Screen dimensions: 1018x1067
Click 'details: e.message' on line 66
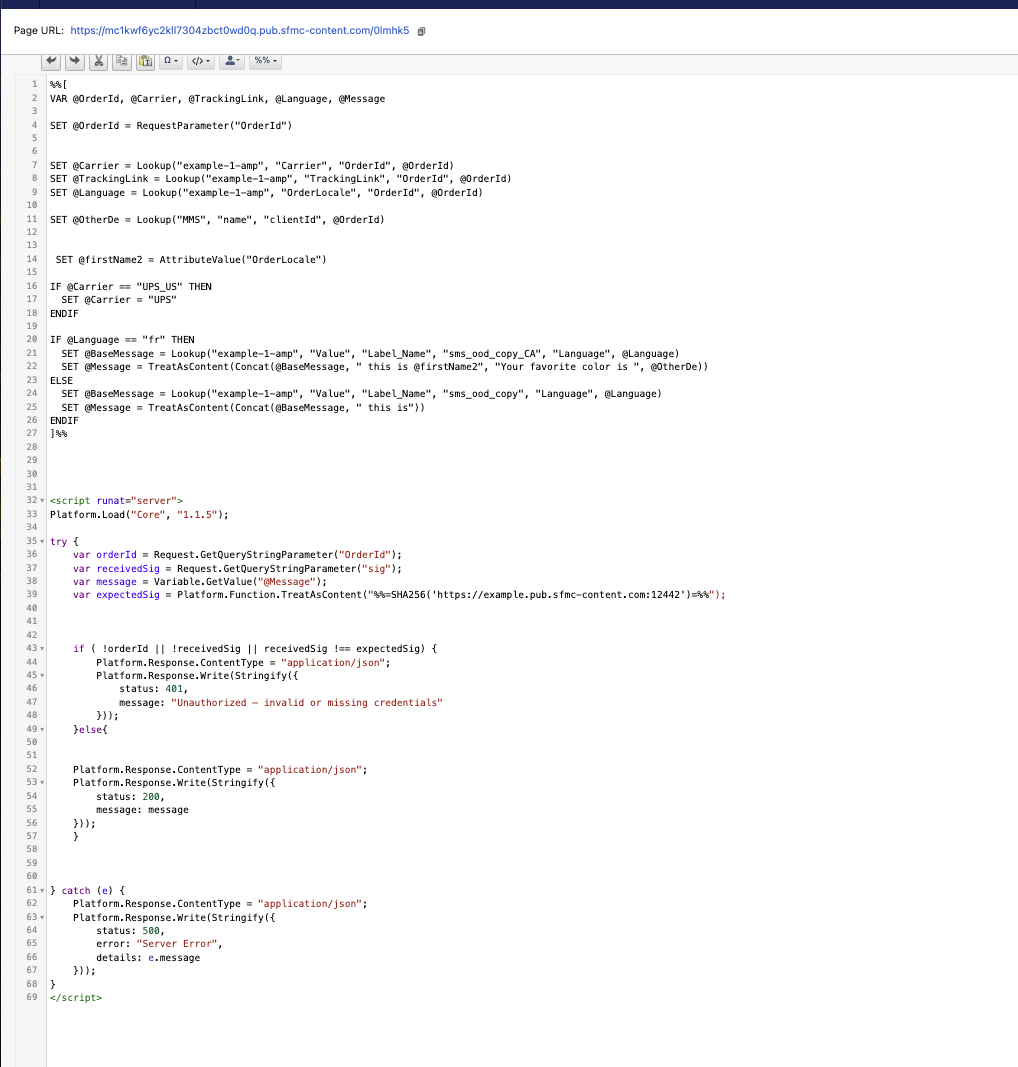pyautogui.click(x=148, y=957)
